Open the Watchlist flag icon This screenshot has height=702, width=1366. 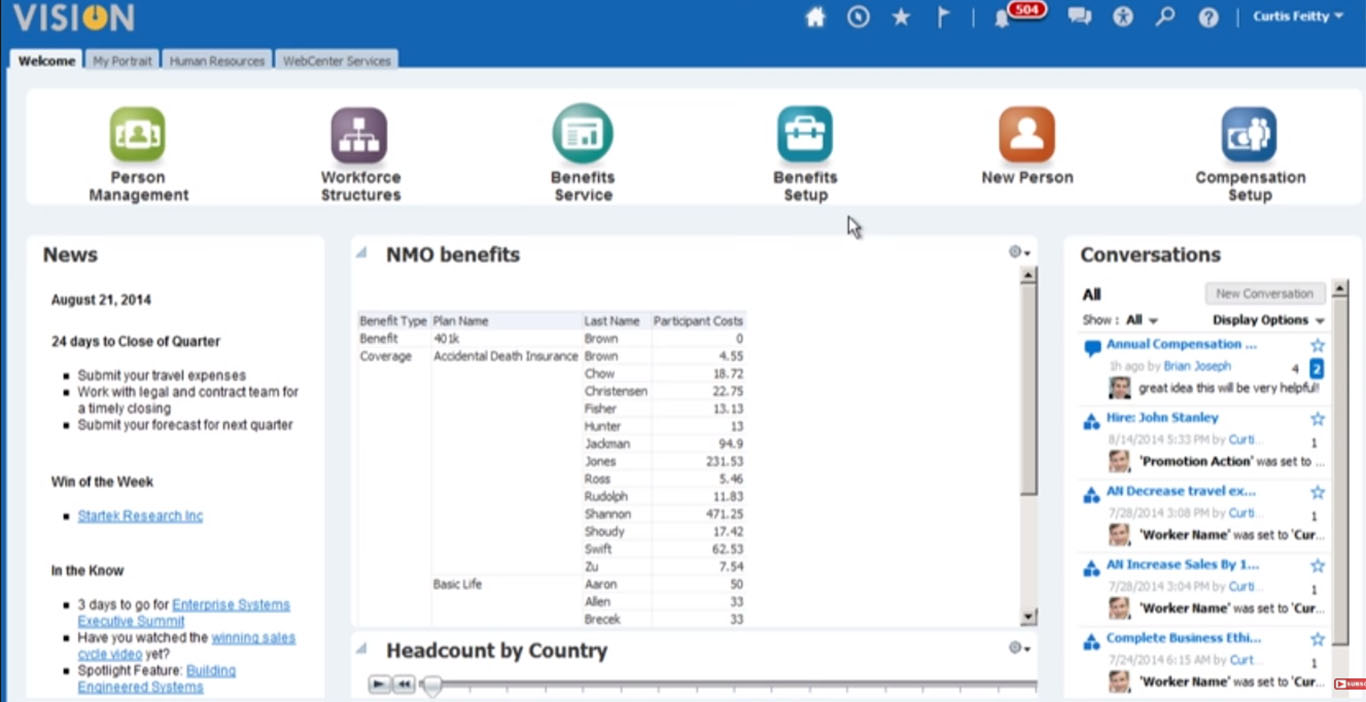943,17
